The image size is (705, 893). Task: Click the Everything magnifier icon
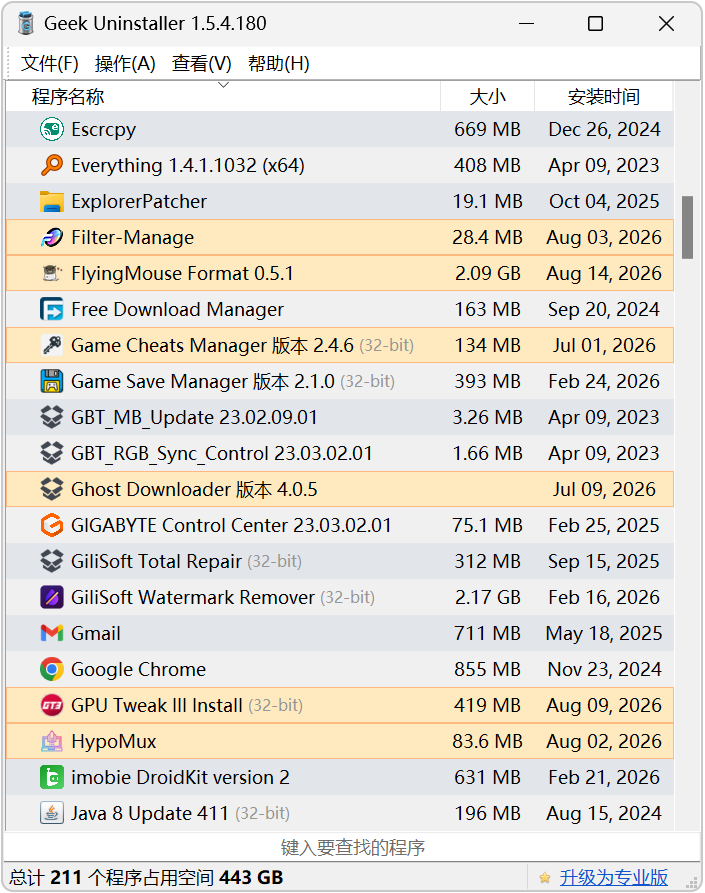point(52,165)
